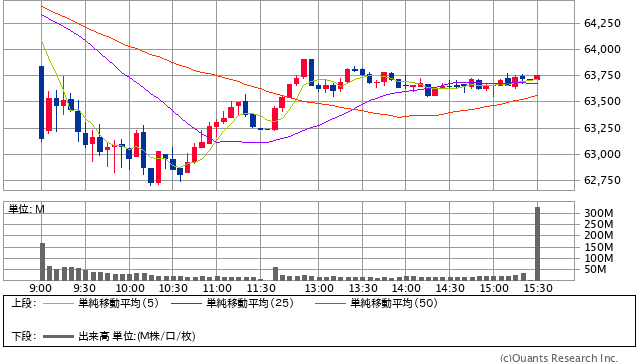This screenshot has width=638, height=362.
Task: Click the 64,000 price axis label
Action: click(x=602, y=49)
